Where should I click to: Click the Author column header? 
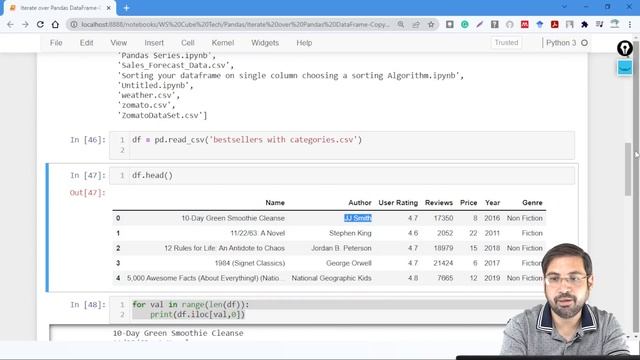click(360, 203)
